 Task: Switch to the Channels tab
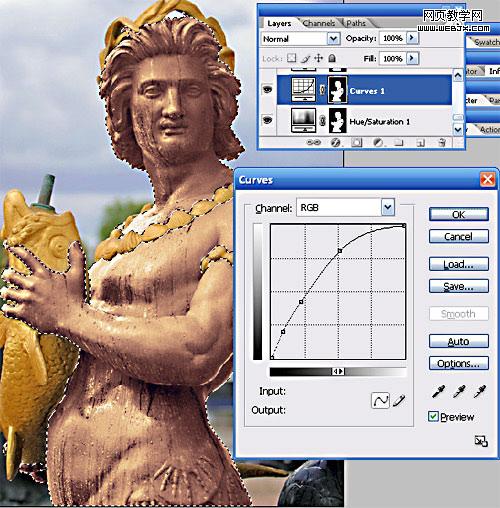pos(319,23)
